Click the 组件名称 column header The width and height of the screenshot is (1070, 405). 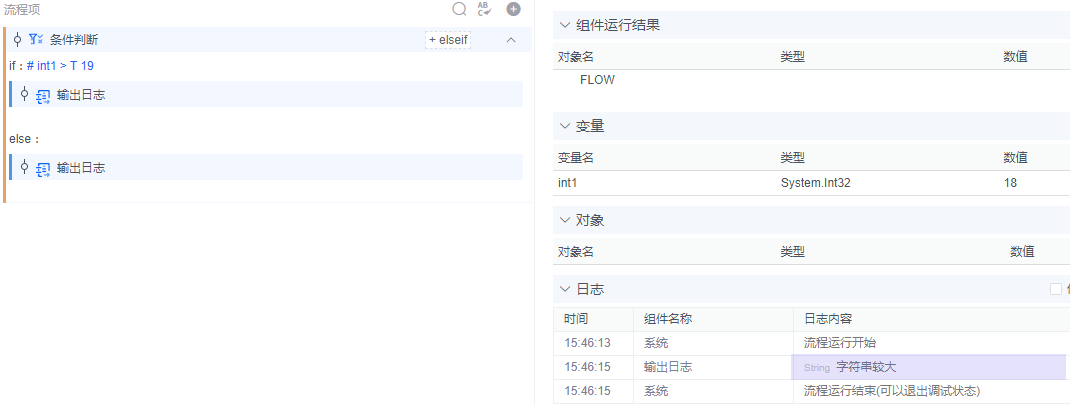(x=668, y=319)
